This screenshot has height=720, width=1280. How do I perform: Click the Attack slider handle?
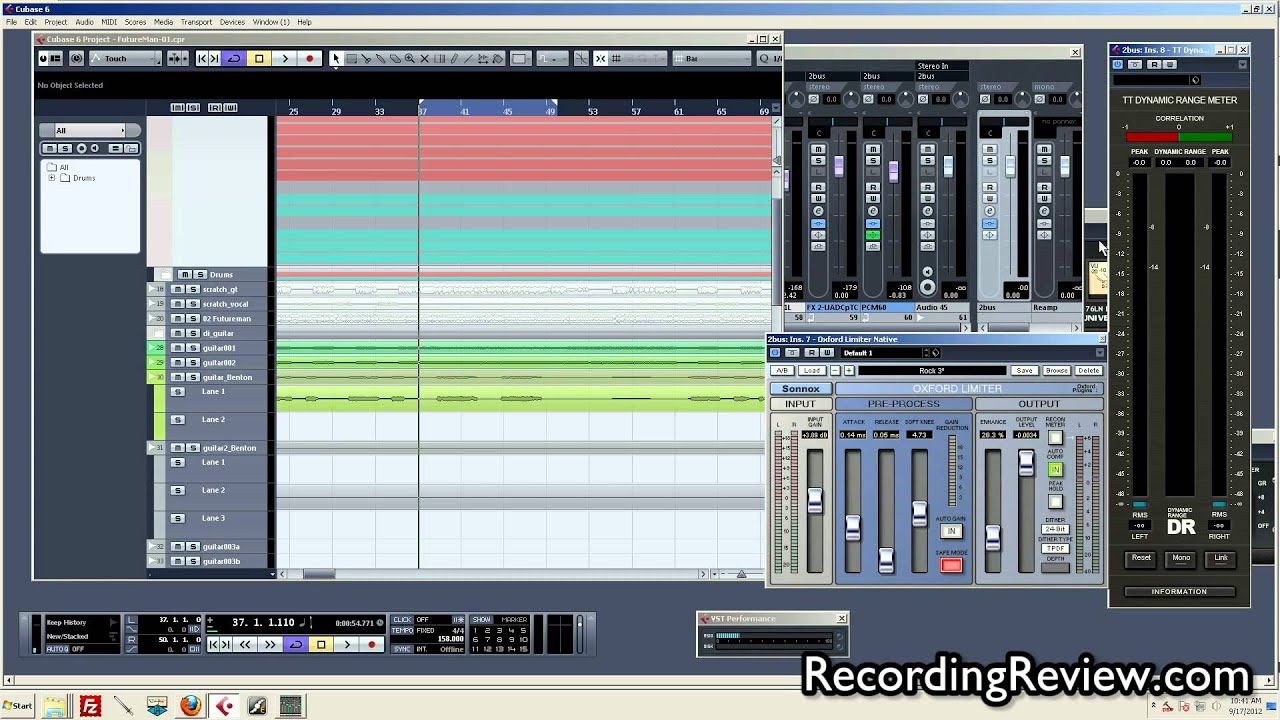click(x=852, y=529)
